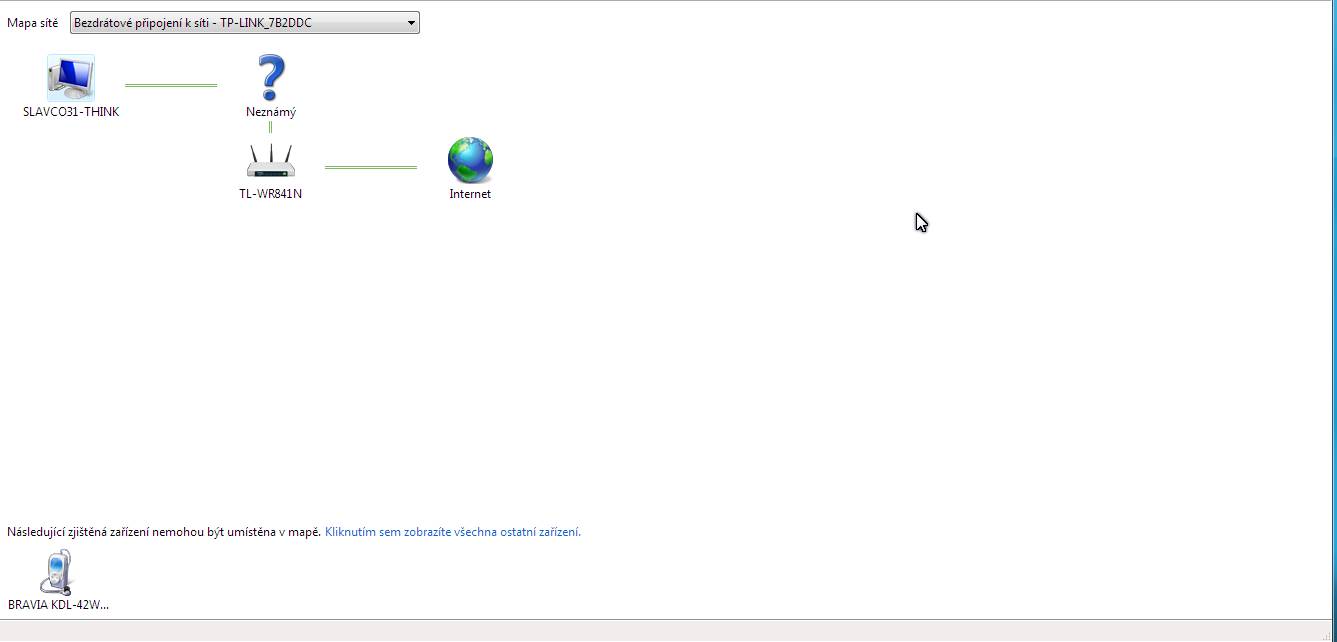The image size is (1337, 642).
Task: Click the Mapa sítě label
Action: click(x=33, y=23)
